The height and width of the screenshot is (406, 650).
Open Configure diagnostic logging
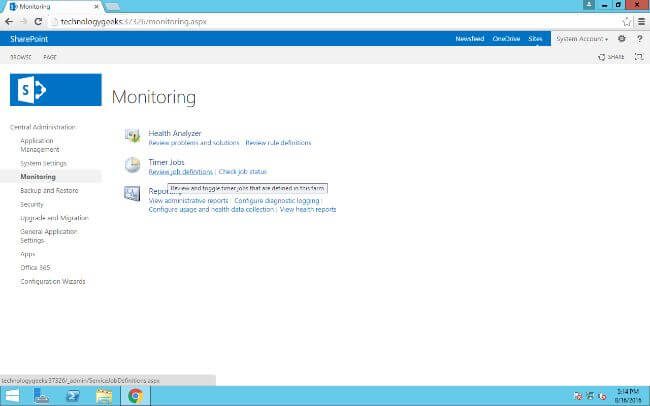(277, 201)
